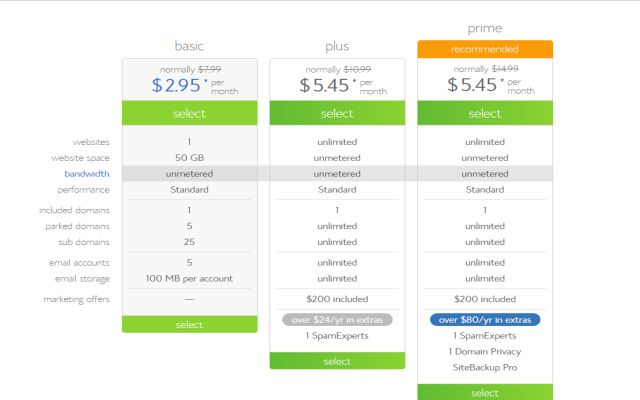Click the websites row label

click(91, 142)
